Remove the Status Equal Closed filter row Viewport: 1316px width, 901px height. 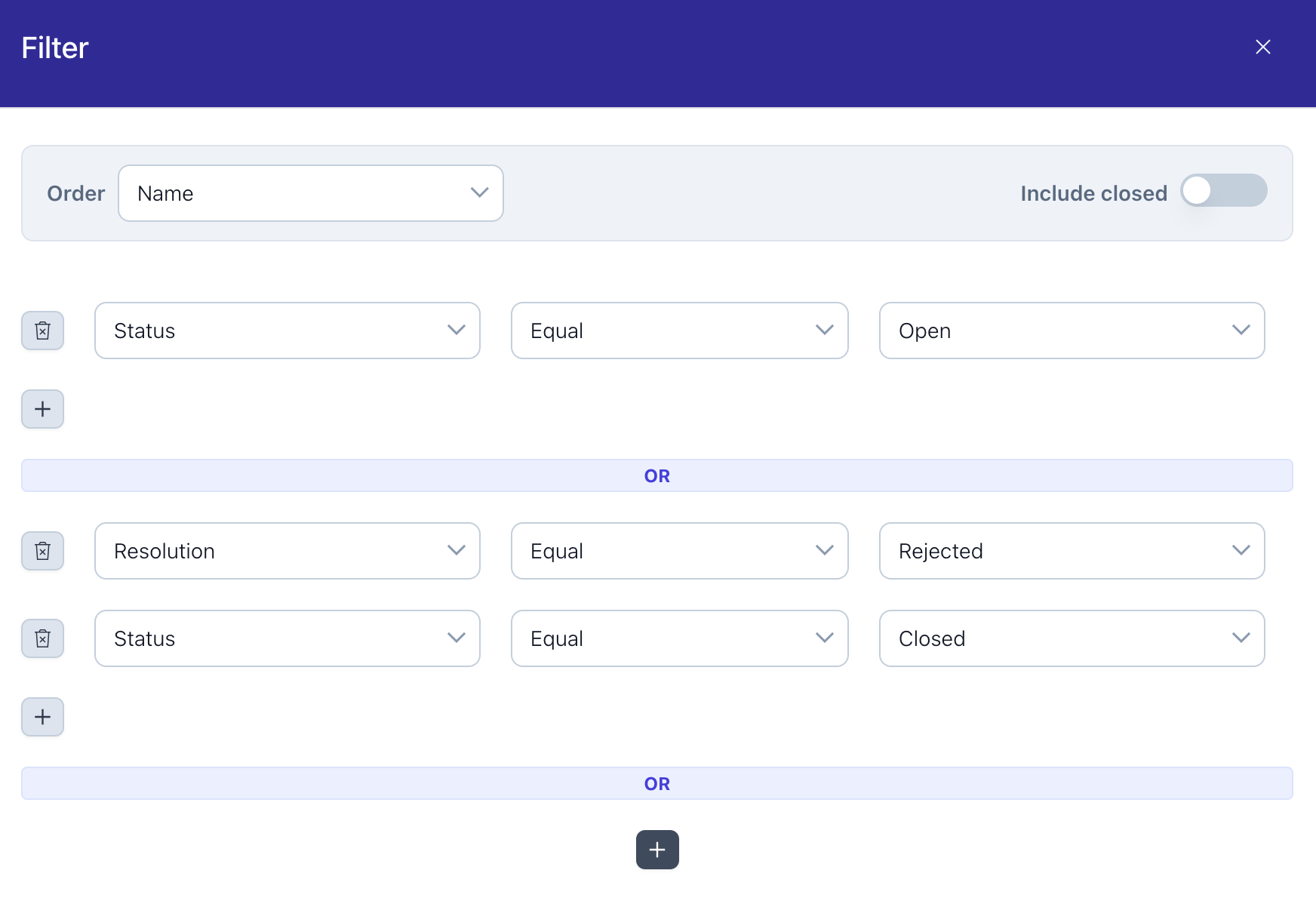42,638
